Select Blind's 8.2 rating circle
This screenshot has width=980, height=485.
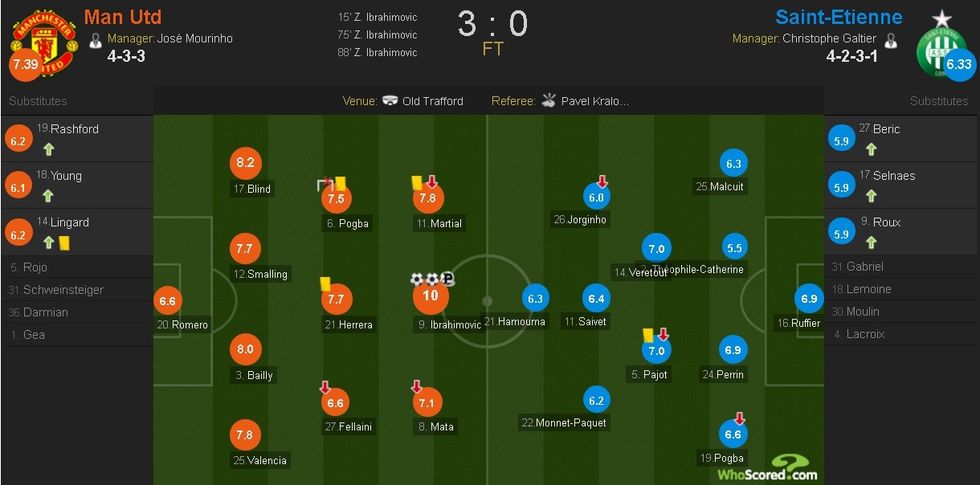click(x=244, y=163)
